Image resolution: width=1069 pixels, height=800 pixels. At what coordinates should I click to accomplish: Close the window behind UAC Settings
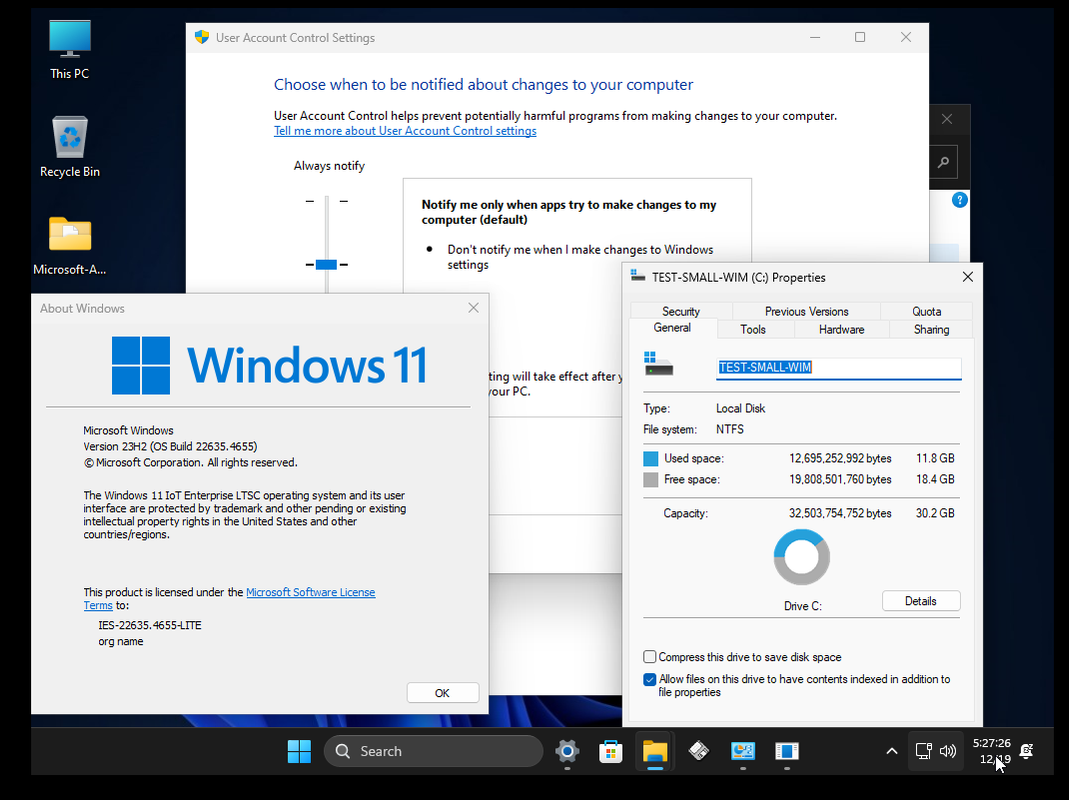pos(947,119)
